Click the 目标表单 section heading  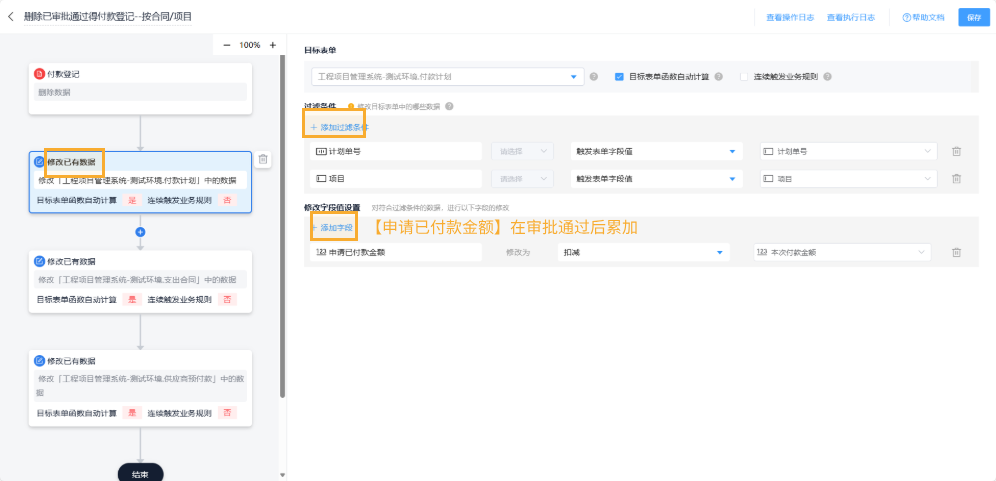(320, 50)
